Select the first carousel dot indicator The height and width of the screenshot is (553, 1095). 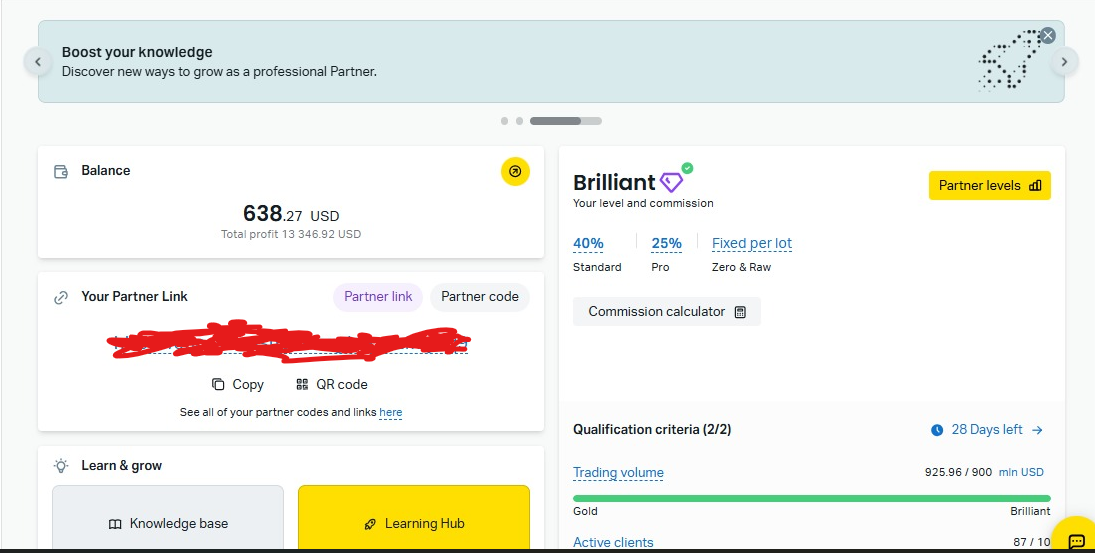tap(505, 121)
